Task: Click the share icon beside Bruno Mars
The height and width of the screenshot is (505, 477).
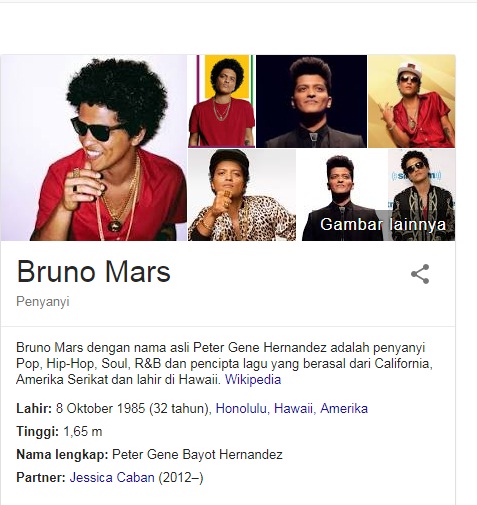Action: tap(420, 274)
